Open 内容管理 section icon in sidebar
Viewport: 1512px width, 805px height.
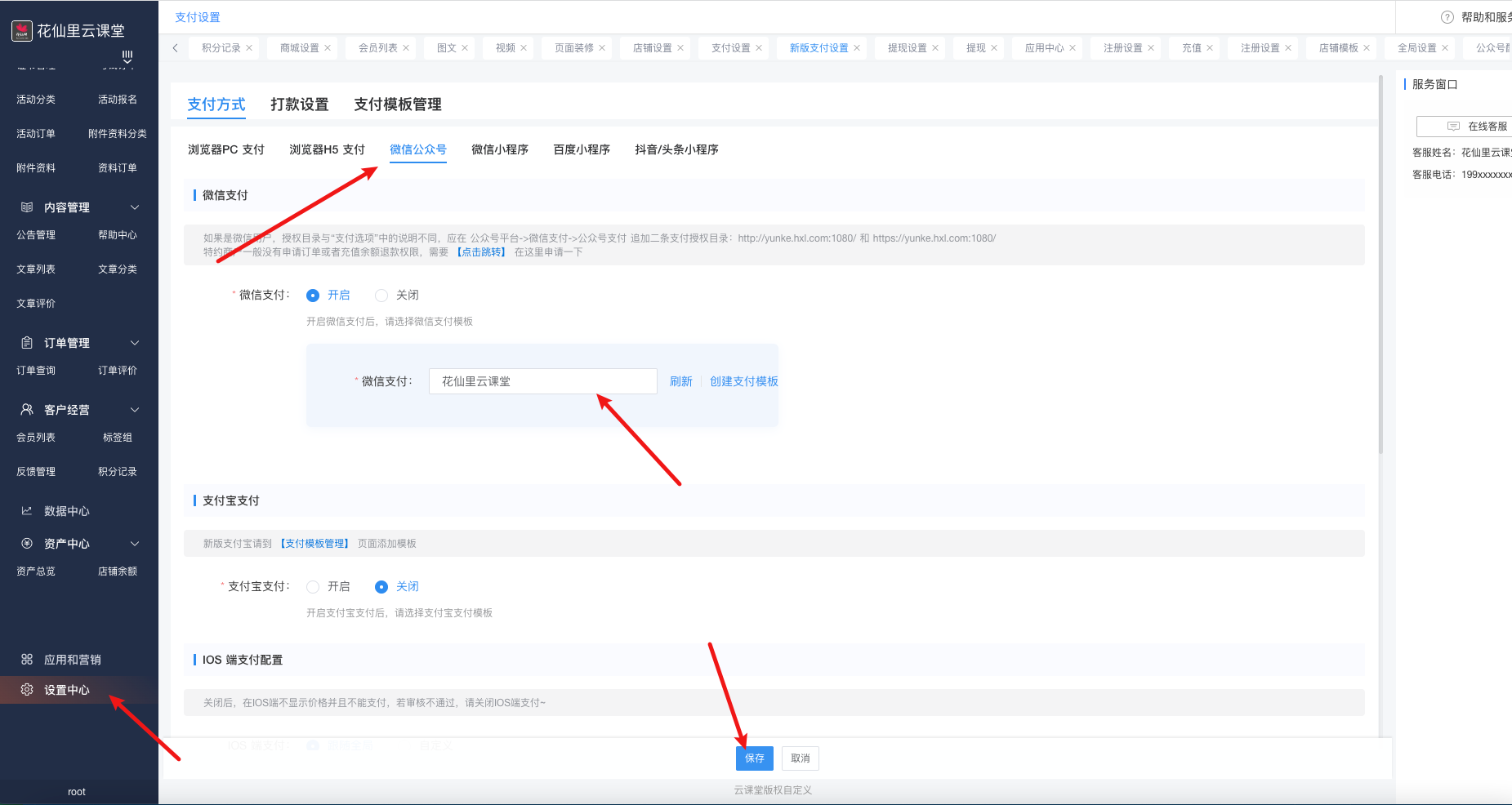tap(27, 207)
